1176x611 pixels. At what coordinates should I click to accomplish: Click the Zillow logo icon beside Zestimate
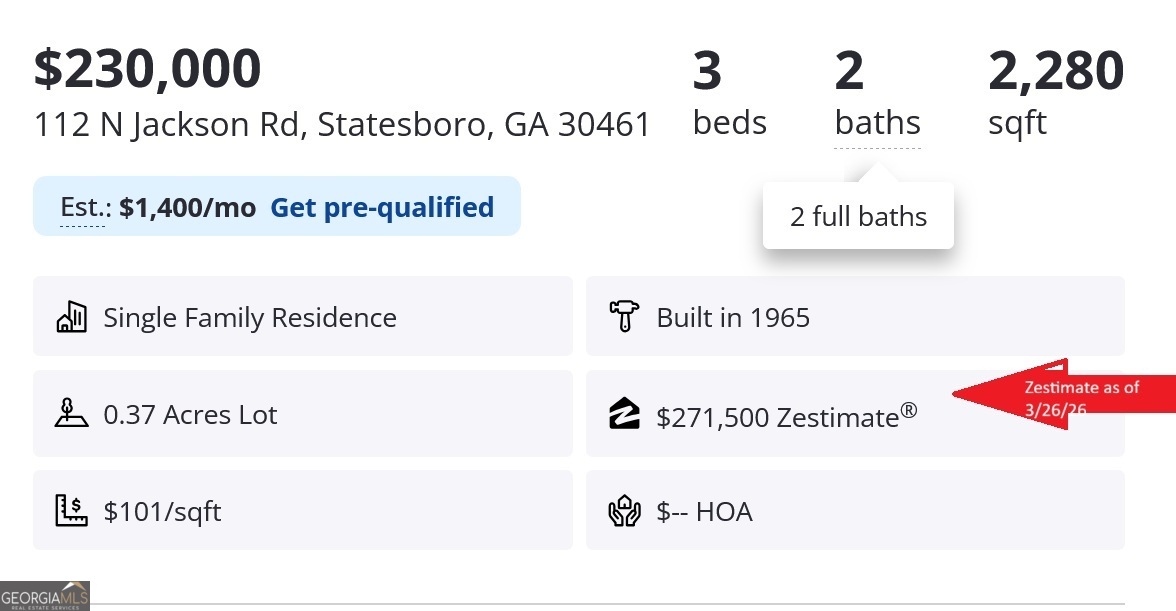click(x=624, y=414)
